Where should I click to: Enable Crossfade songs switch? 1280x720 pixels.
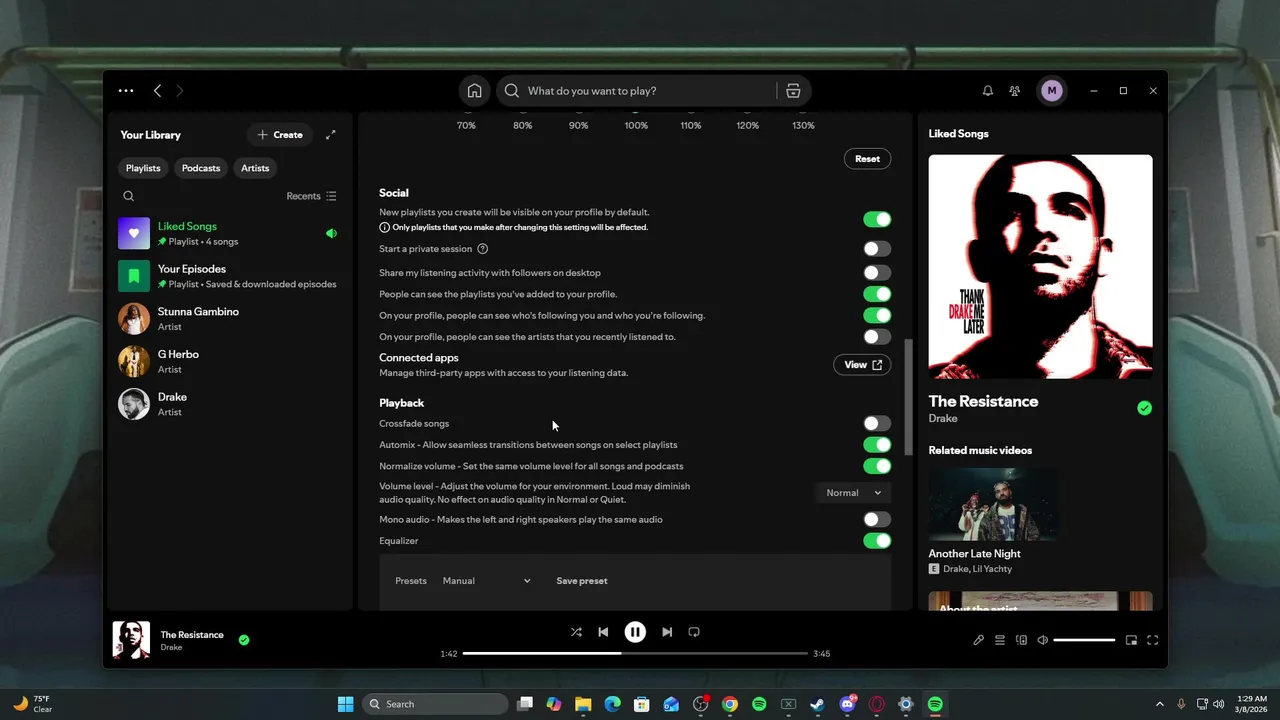pos(877,424)
